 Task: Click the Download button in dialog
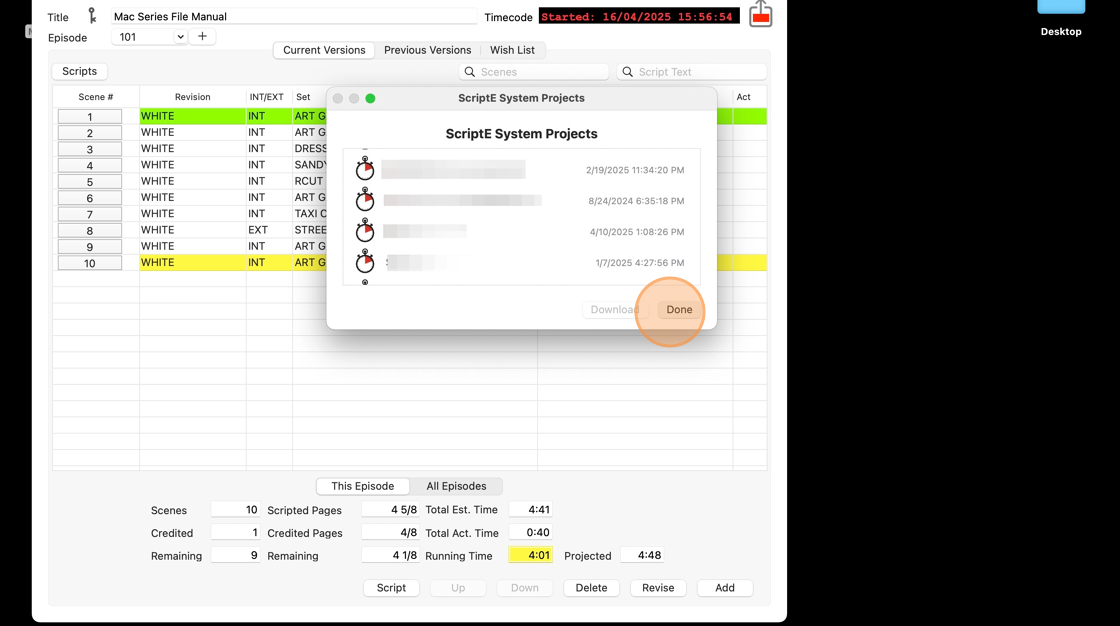tap(614, 309)
